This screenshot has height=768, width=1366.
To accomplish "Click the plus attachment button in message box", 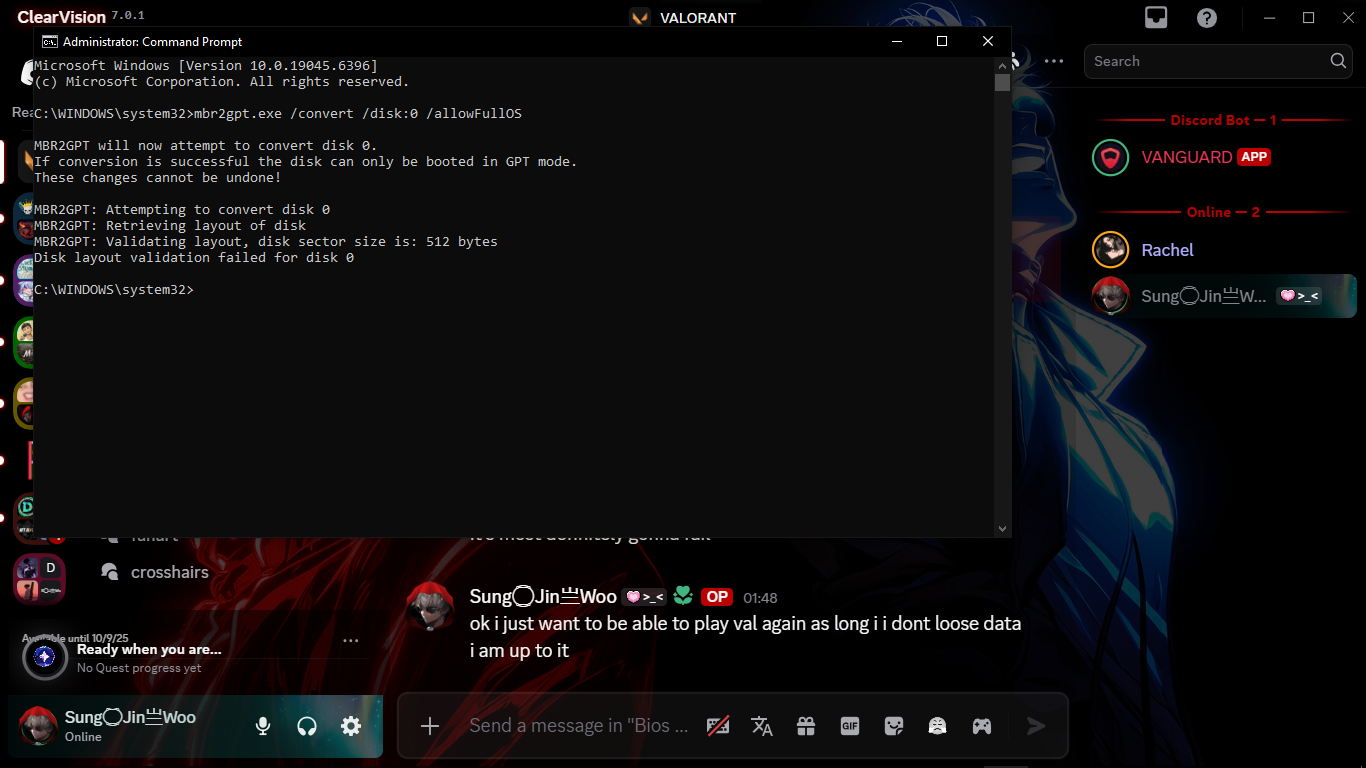I will pyautogui.click(x=430, y=726).
